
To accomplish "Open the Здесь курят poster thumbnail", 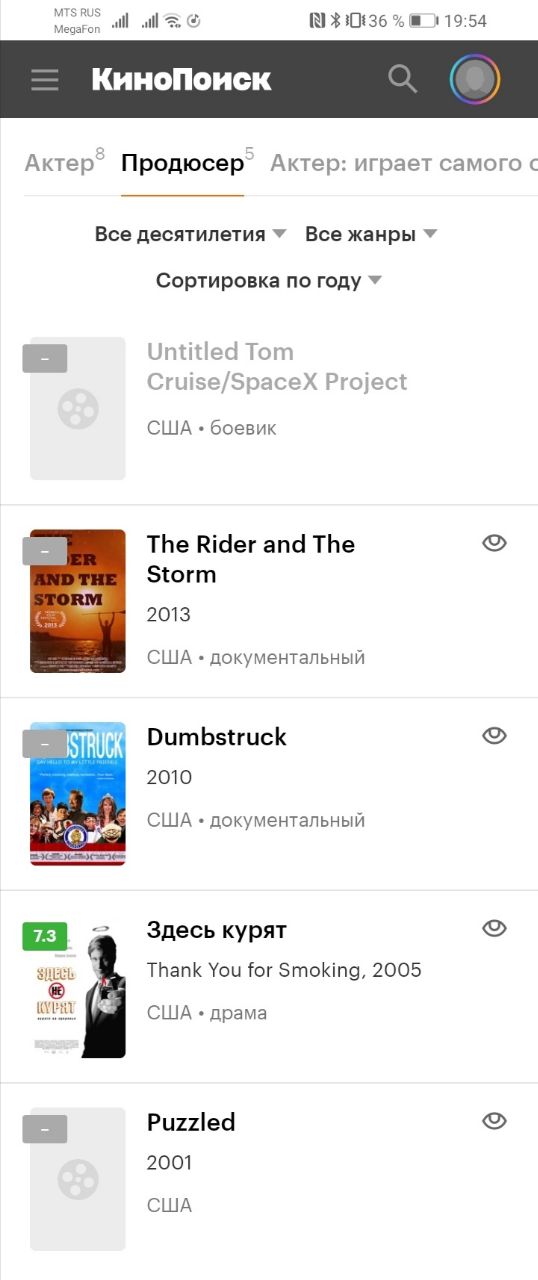I will [x=78, y=986].
